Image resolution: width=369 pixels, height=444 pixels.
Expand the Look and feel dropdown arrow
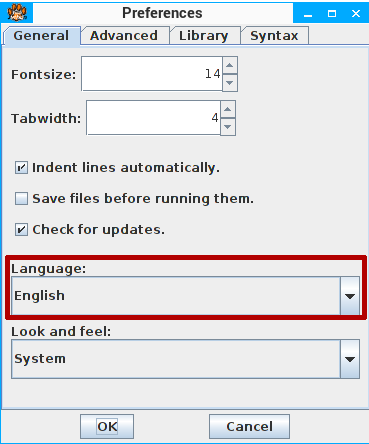(350, 359)
